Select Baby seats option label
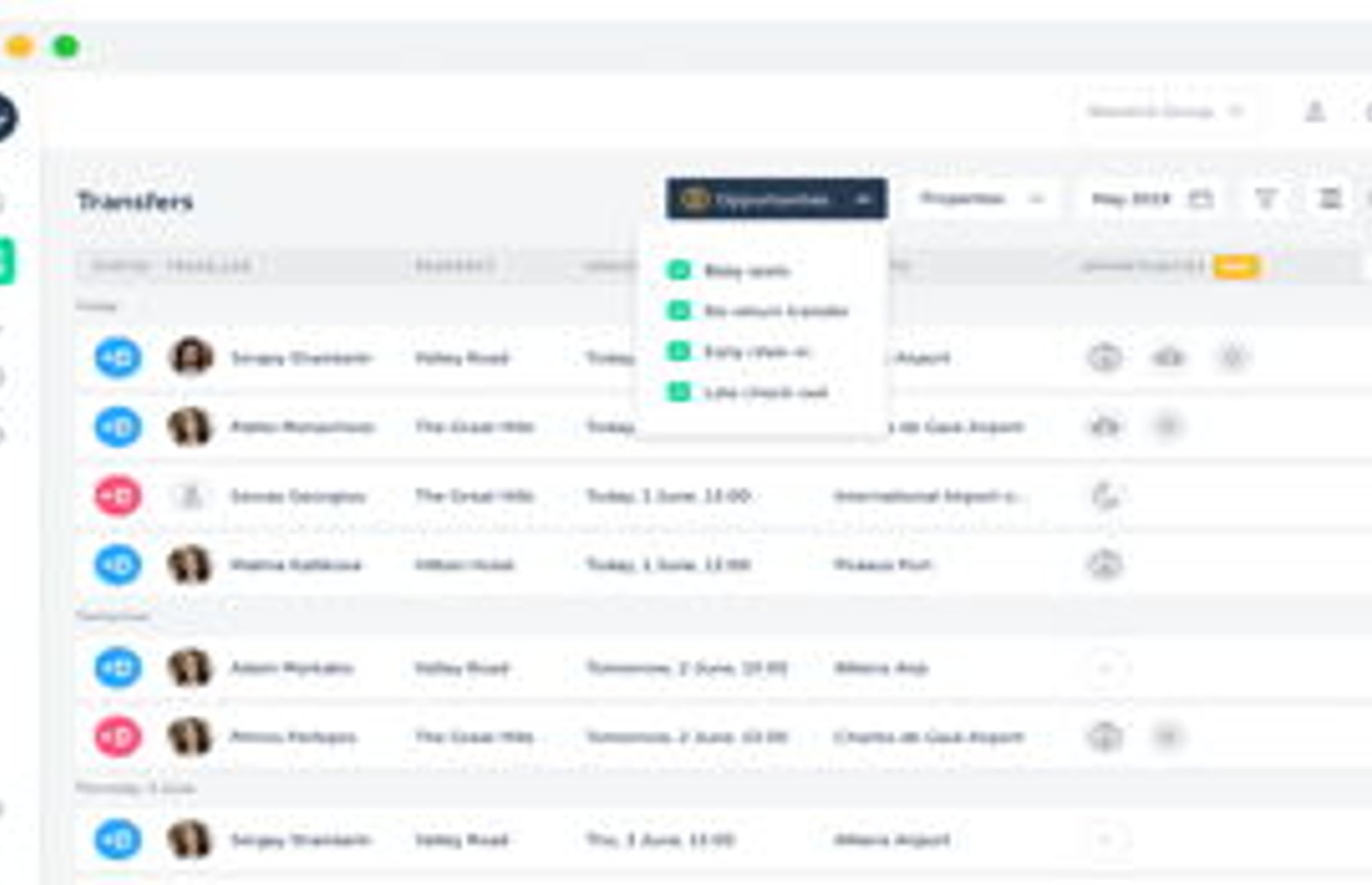The image size is (1372, 885). (746, 271)
